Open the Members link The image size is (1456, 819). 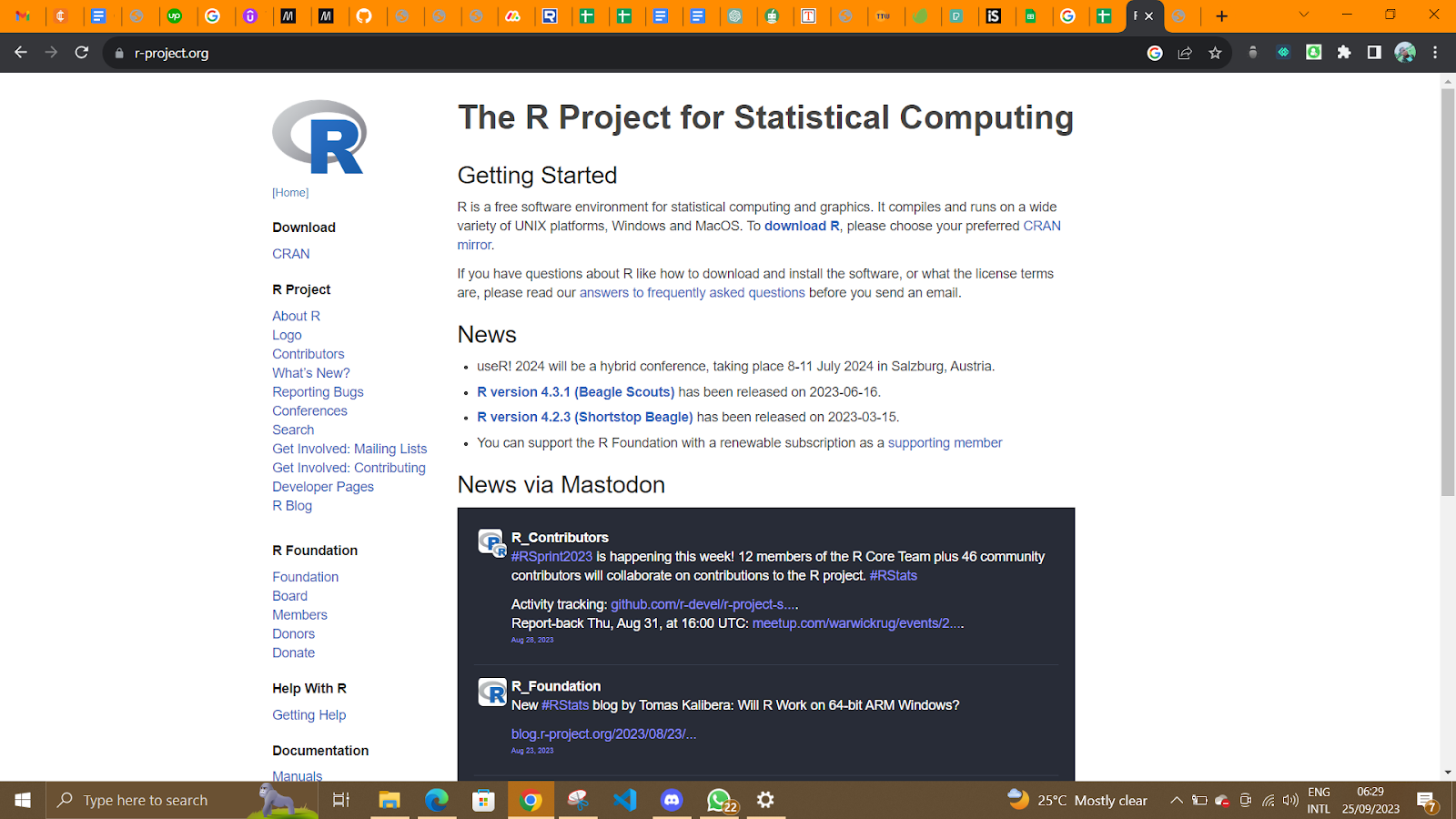point(299,615)
